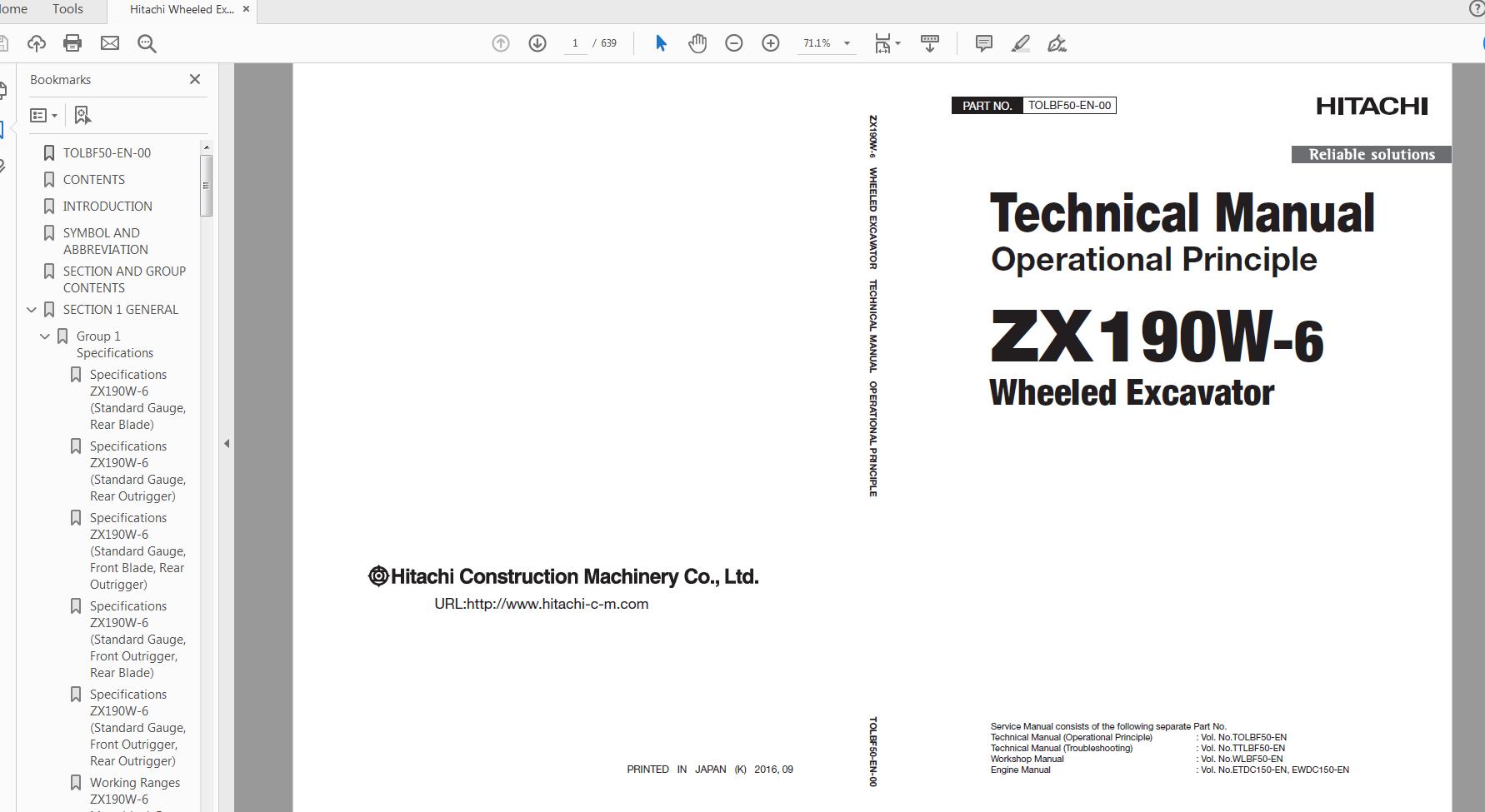This screenshot has width=1485, height=812.
Task: Open the zoom level dropdown
Action: click(x=847, y=43)
